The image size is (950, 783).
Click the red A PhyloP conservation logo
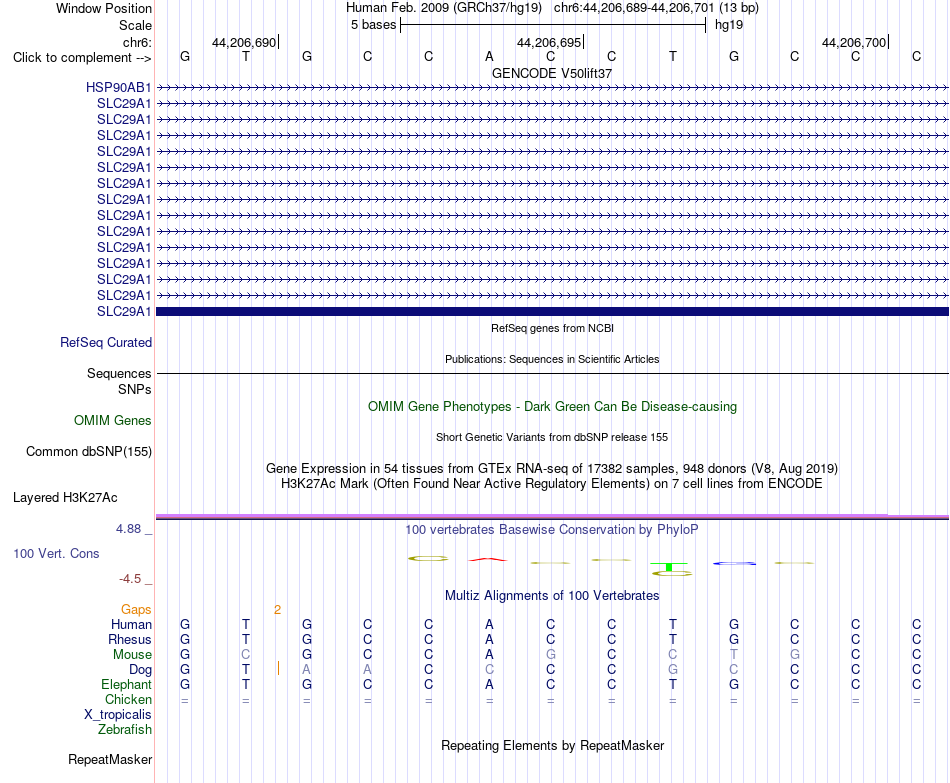pyautogui.click(x=488, y=559)
